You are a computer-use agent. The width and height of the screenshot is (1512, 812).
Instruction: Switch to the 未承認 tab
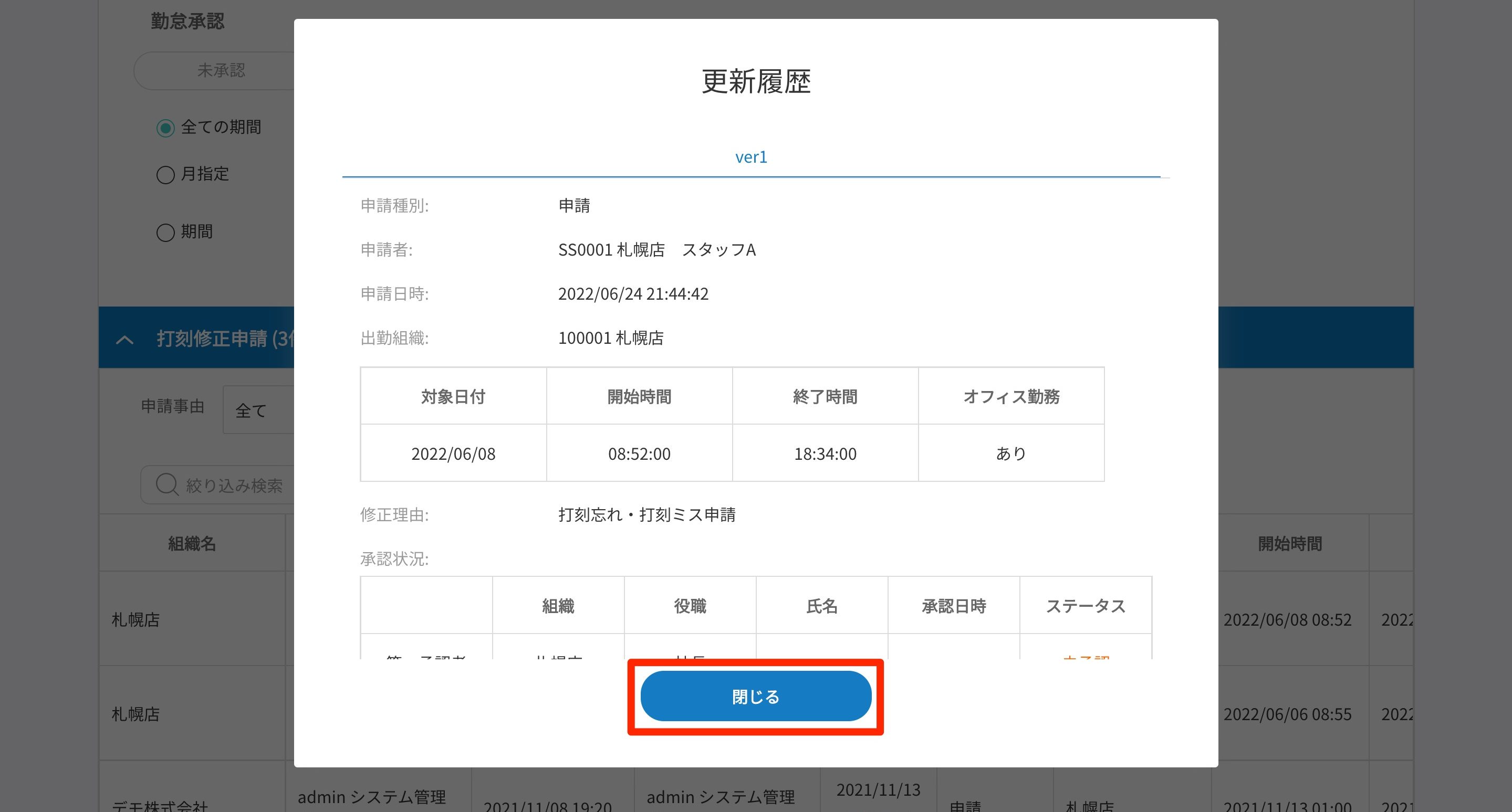(x=221, y=70)
